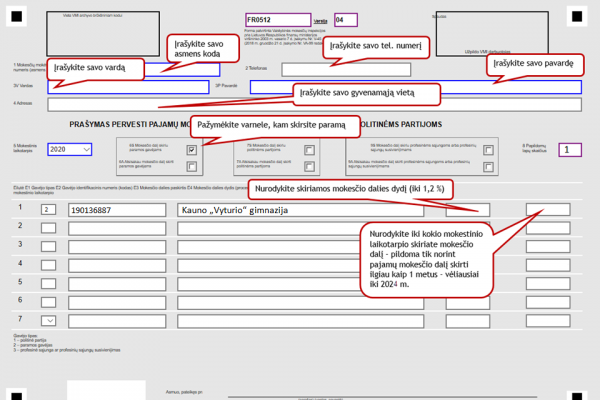The width and height of the screenshot is (600, 400).
Task: Click the recipient code field in row 6
Action: (117, 302)
